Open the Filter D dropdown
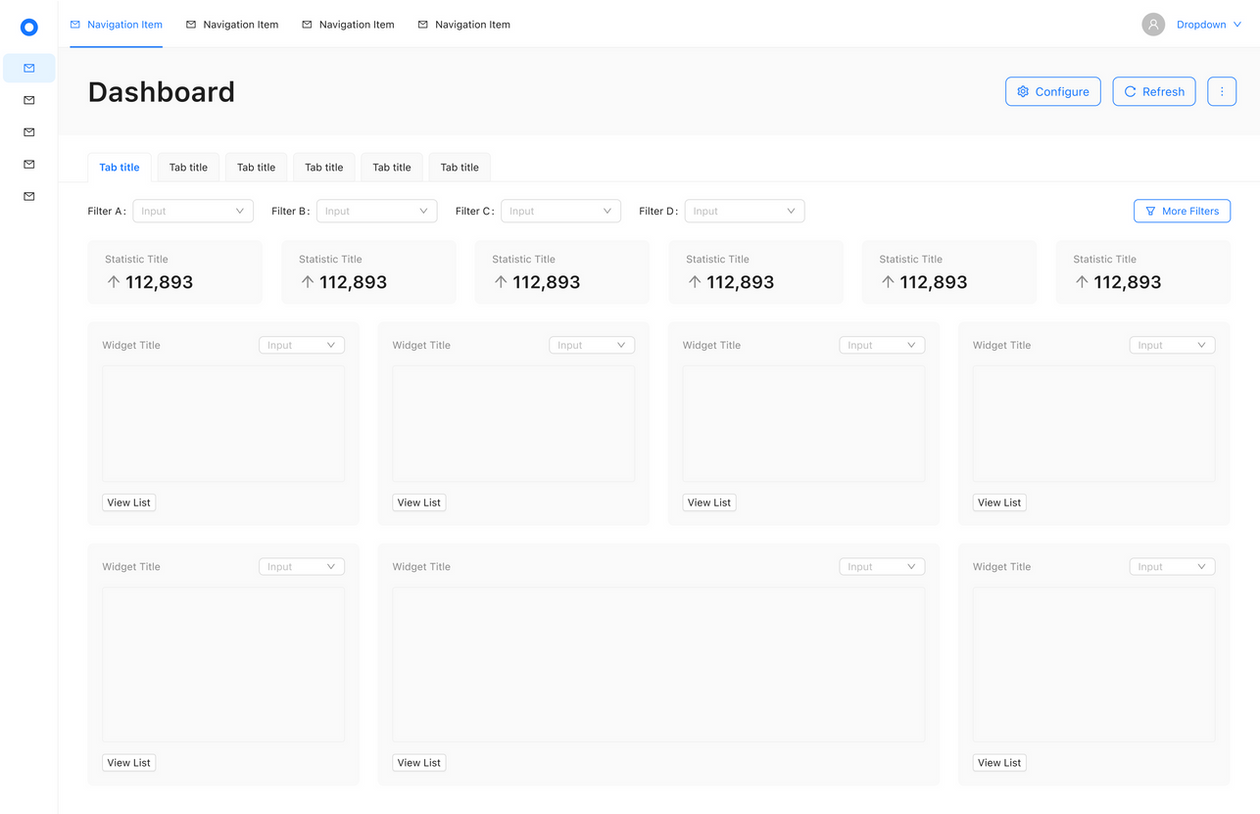The image size is (1260, 814). (744, 211)
